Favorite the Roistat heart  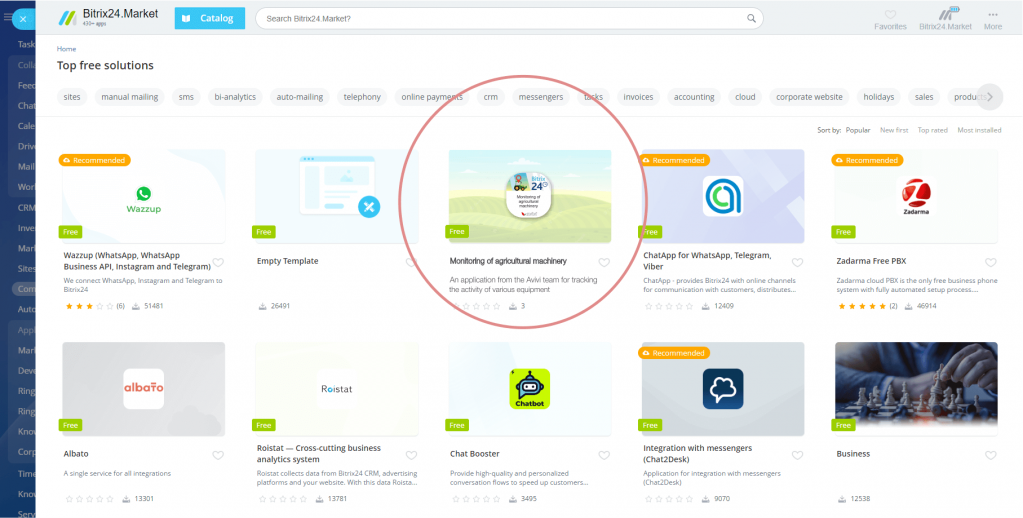tap(411, 455)
